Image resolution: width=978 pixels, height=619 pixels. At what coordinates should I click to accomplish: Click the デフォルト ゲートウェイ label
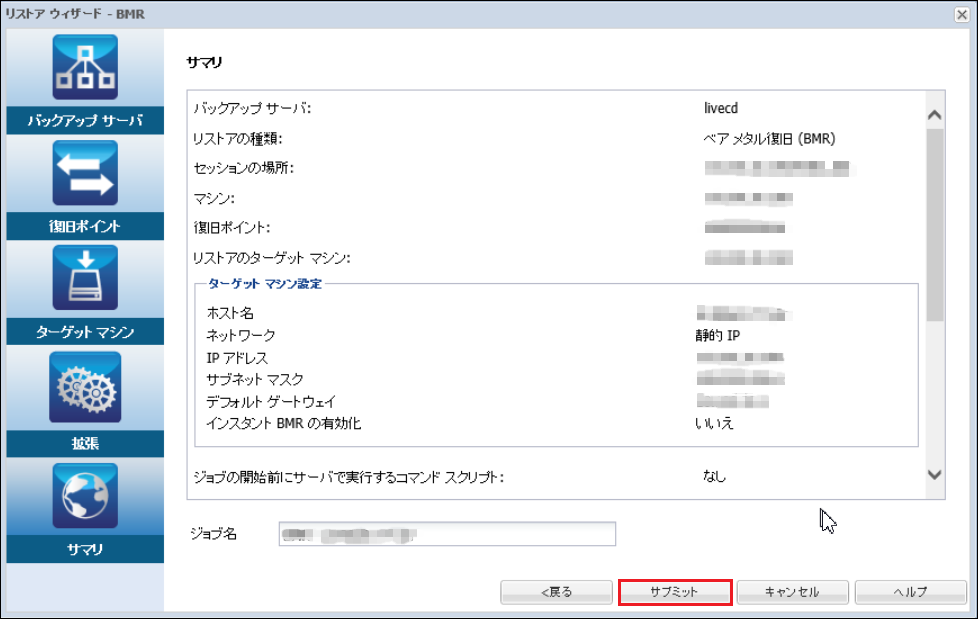[271, 401]
